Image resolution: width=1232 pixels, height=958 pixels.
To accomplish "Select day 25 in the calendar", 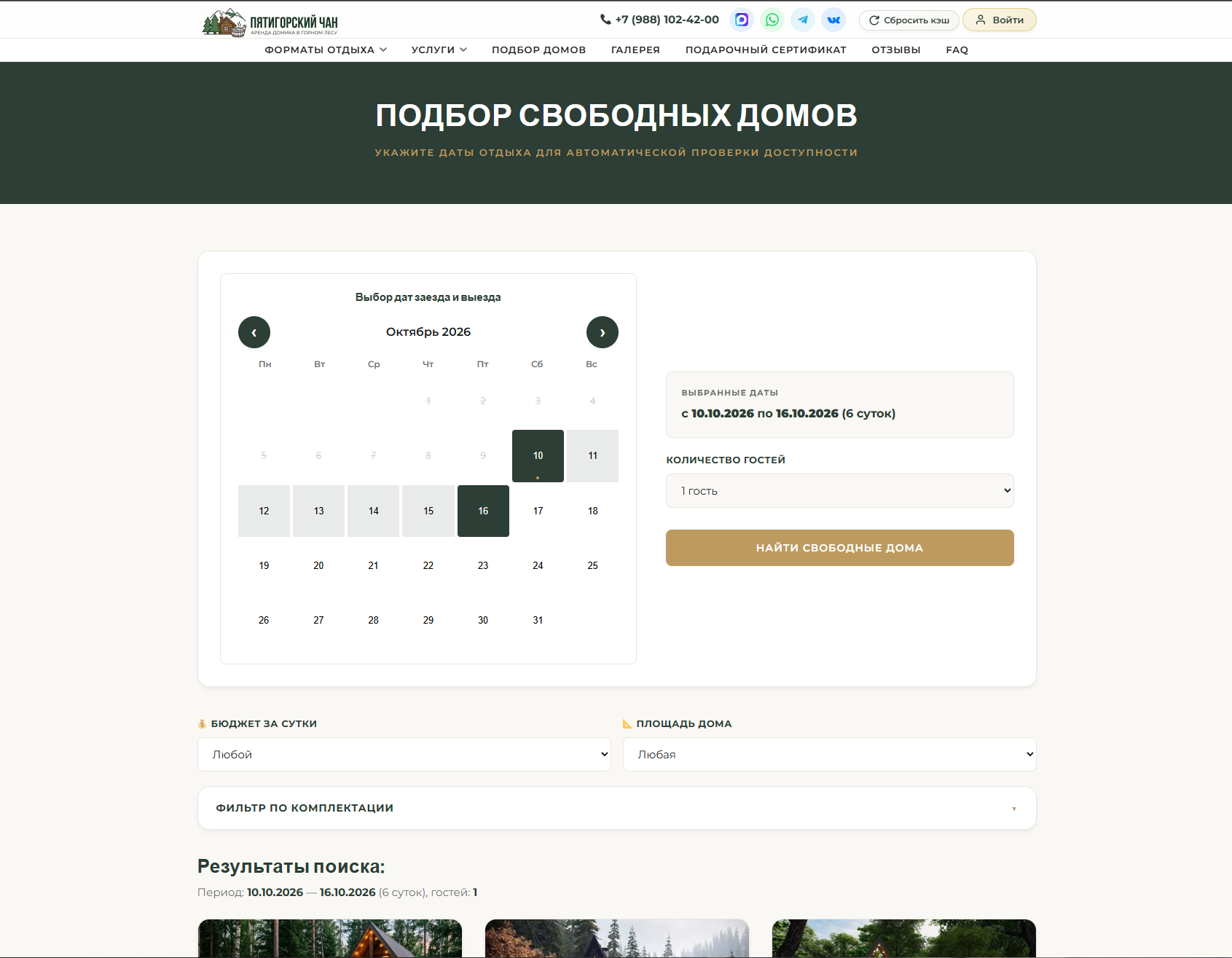I will [x=593, y=566].
